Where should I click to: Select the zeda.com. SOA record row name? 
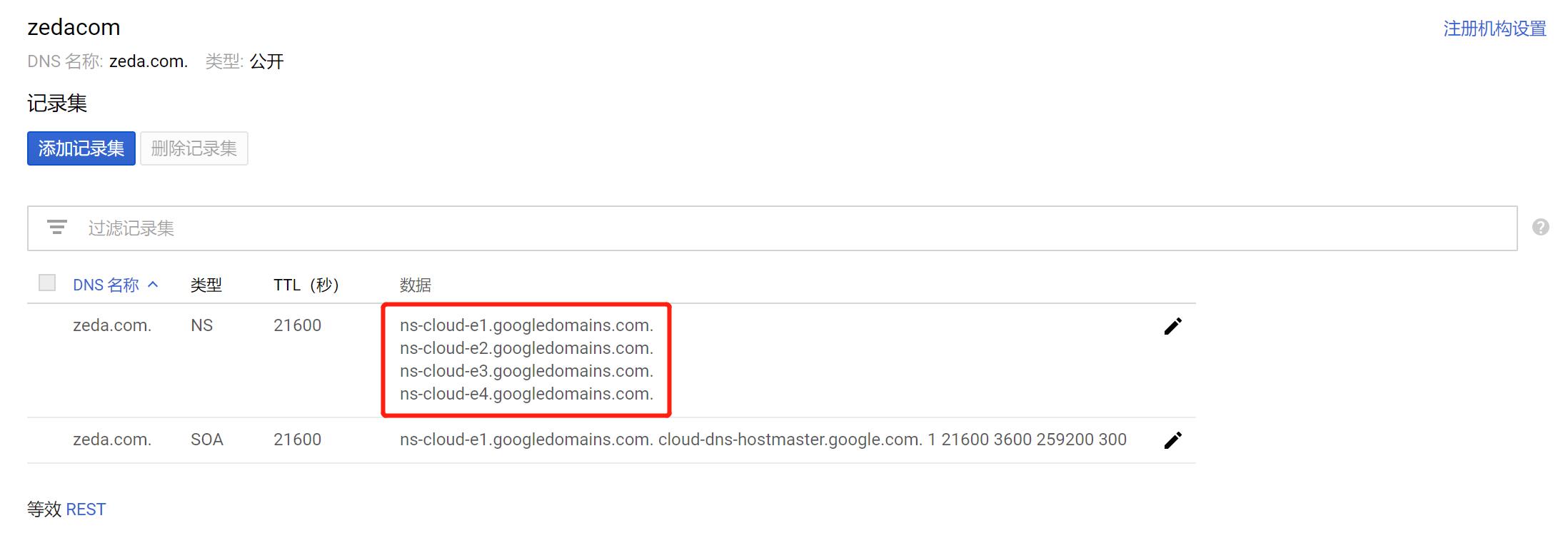(x=112, y=440)
